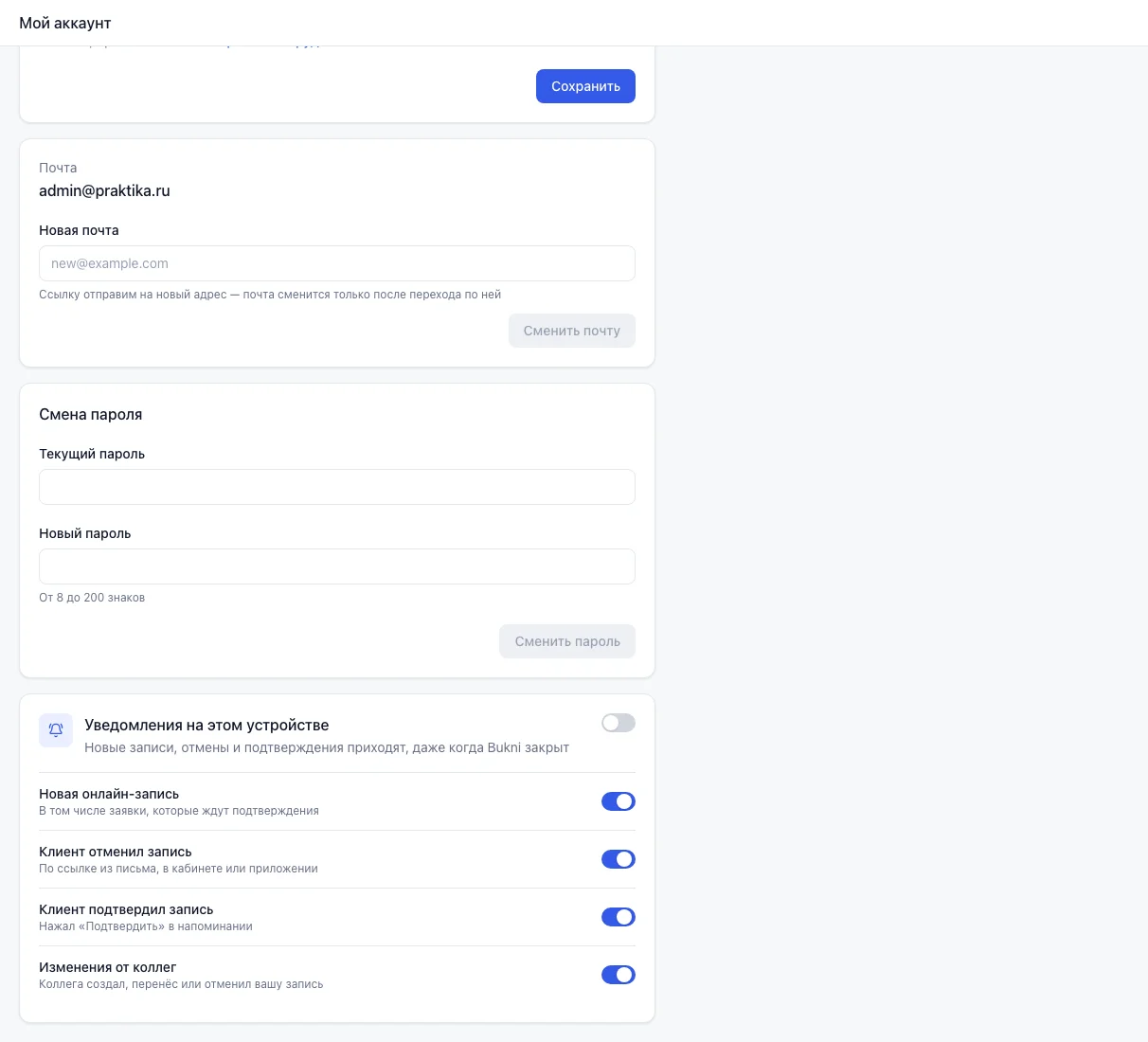
Task: Click the notifications bell icon
Action: 56,730
